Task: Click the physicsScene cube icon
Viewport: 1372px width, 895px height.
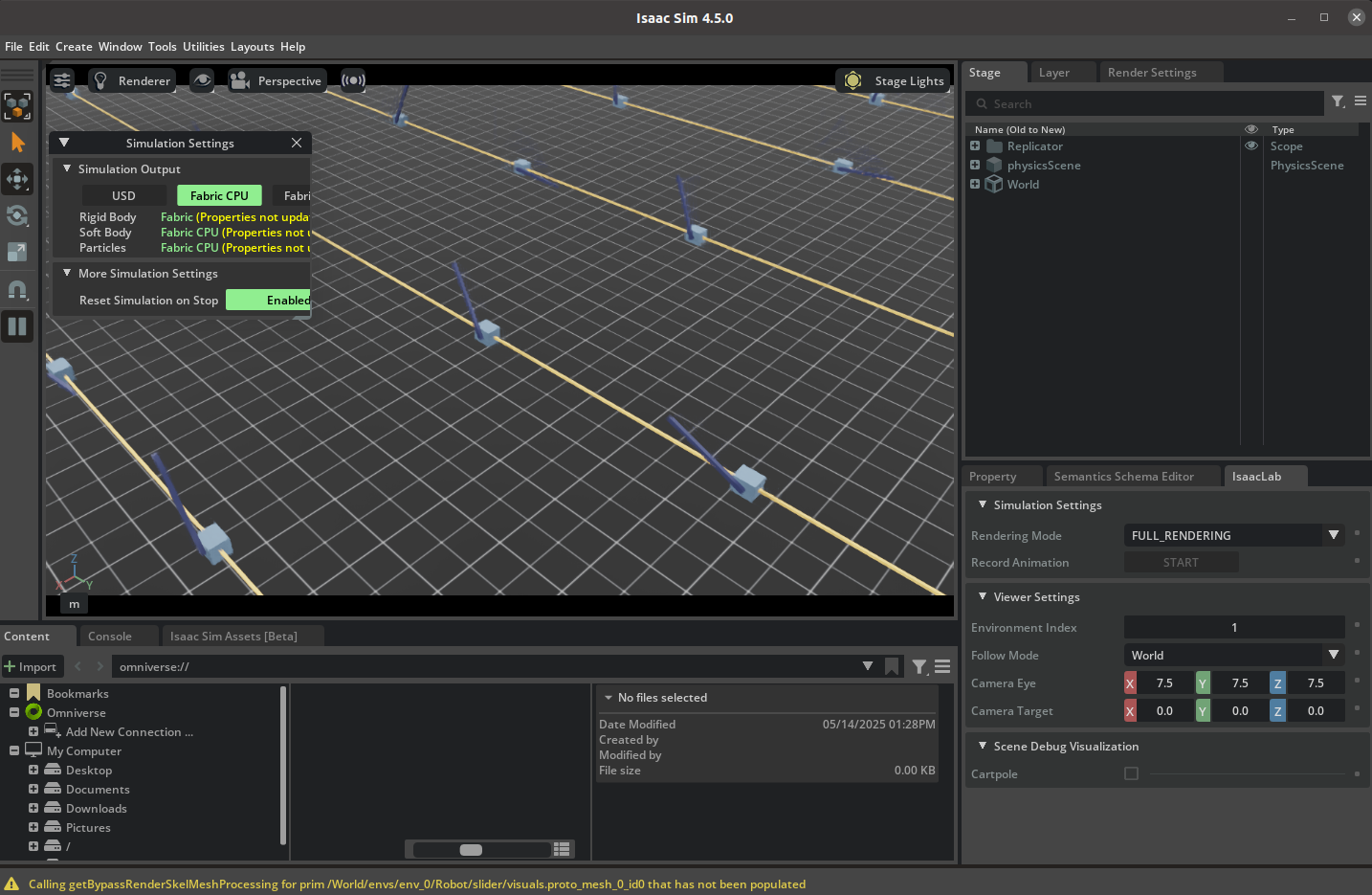Action: click(x=994, y=165)
